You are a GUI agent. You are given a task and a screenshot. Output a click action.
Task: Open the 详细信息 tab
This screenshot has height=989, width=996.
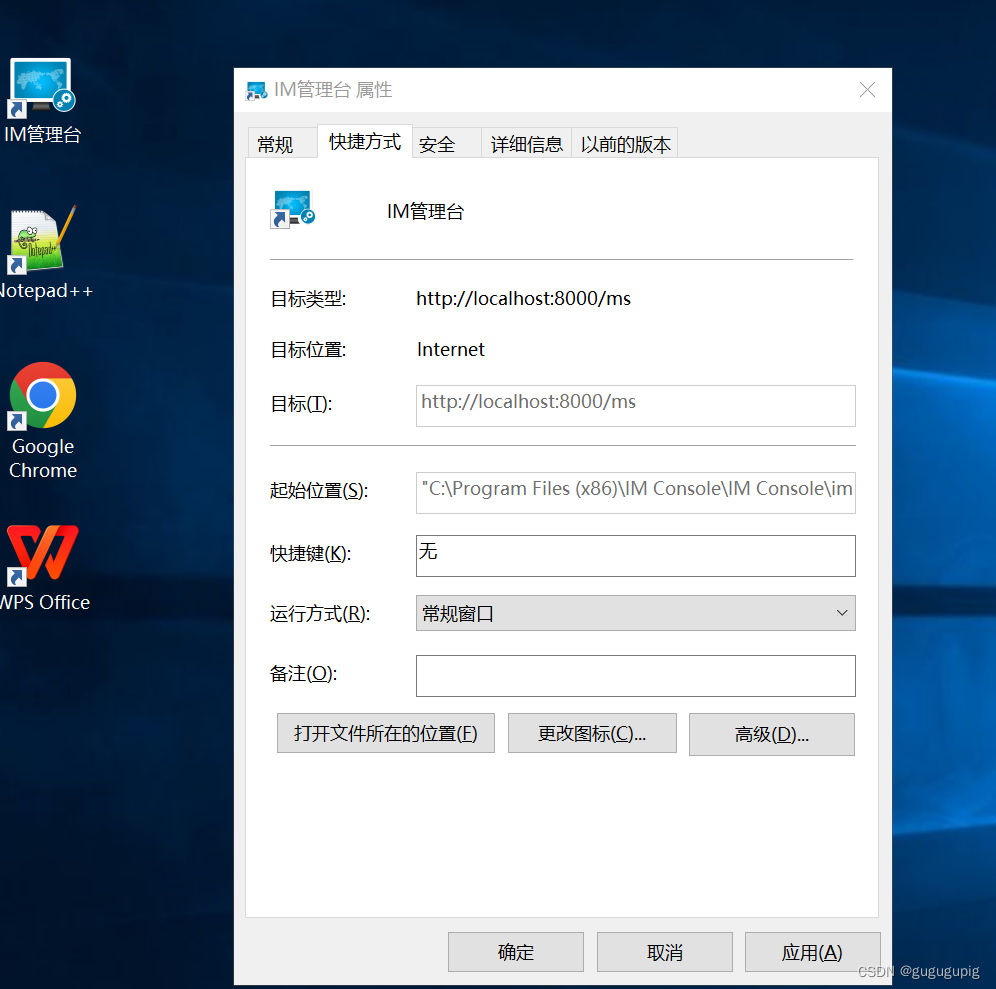(527, 144)
